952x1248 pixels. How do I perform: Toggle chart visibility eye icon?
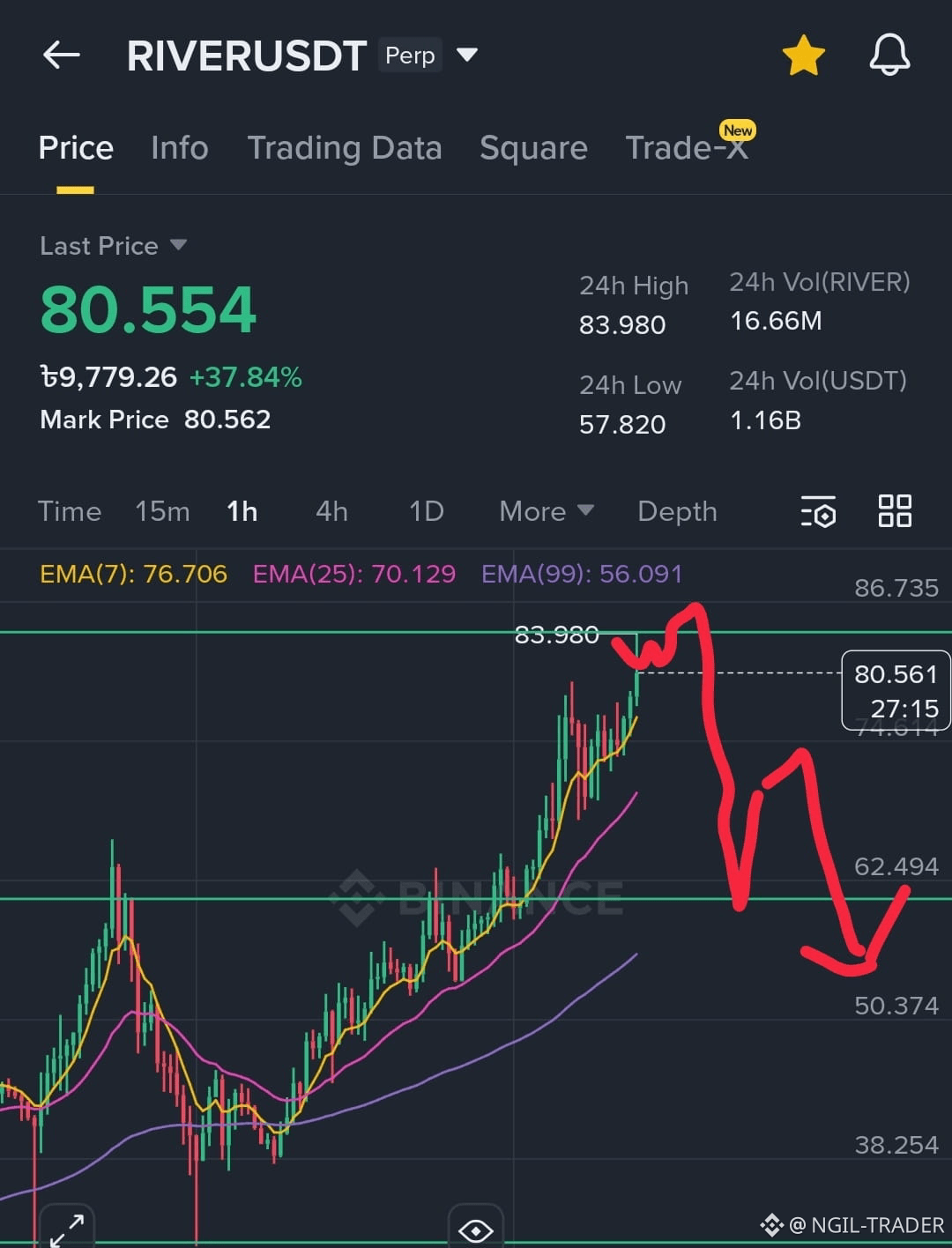476,1230
